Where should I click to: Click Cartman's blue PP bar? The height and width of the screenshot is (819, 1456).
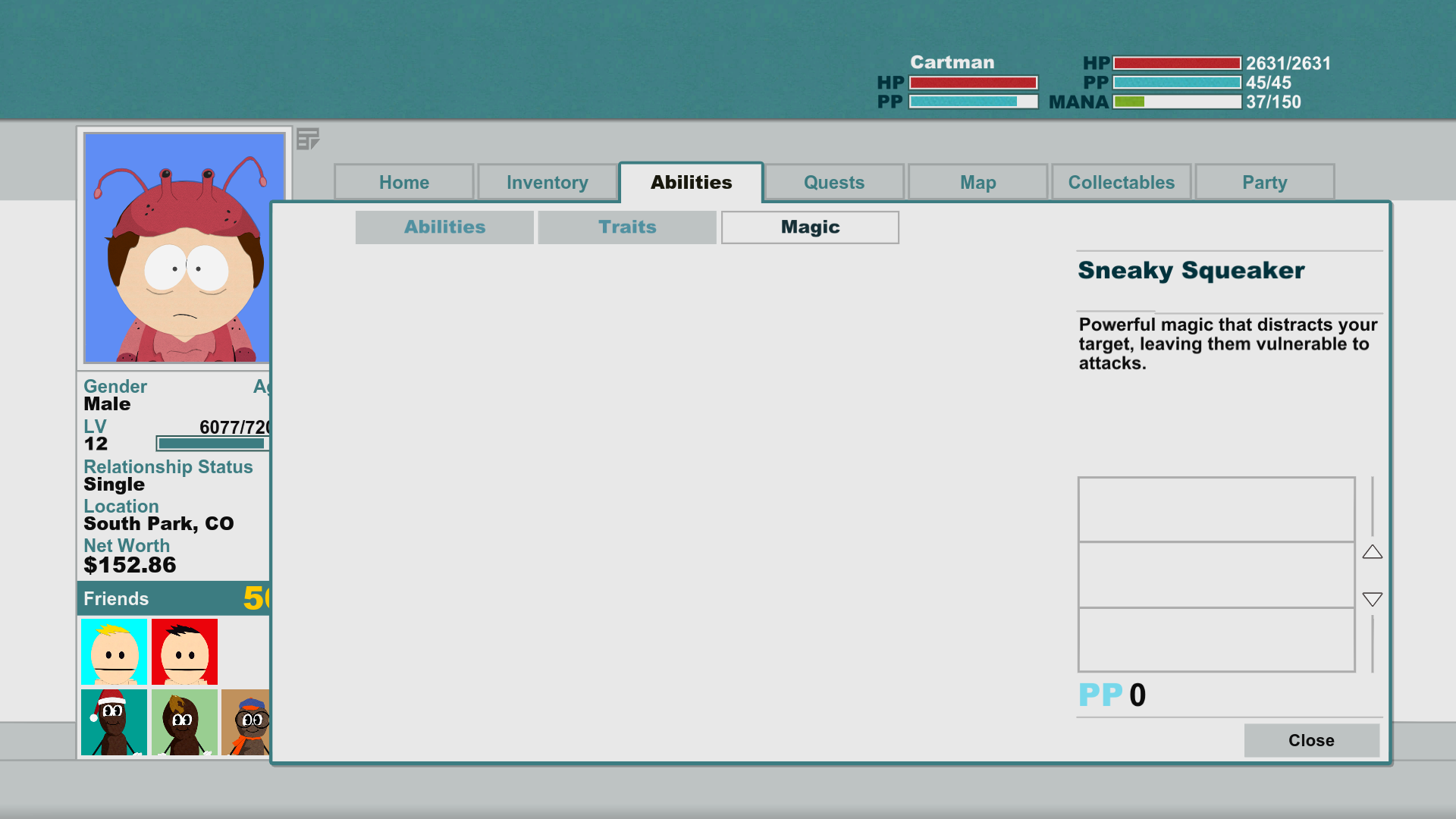coord(974,102)
